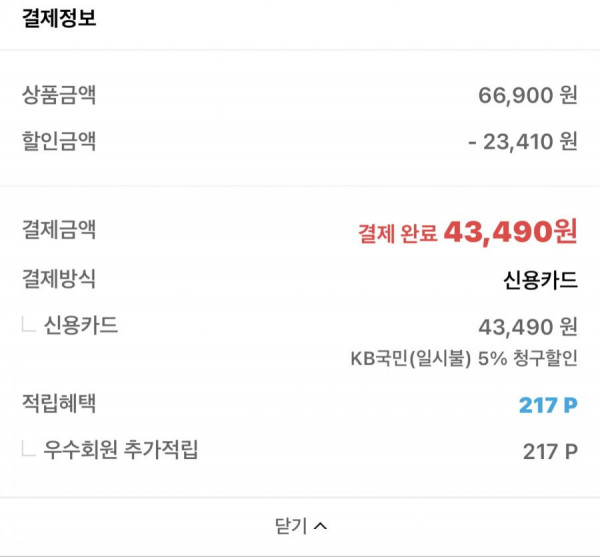This screenshot has width=600, height=557.
Task: Click the 결제방식 label
Action: [x=59, y=278]
